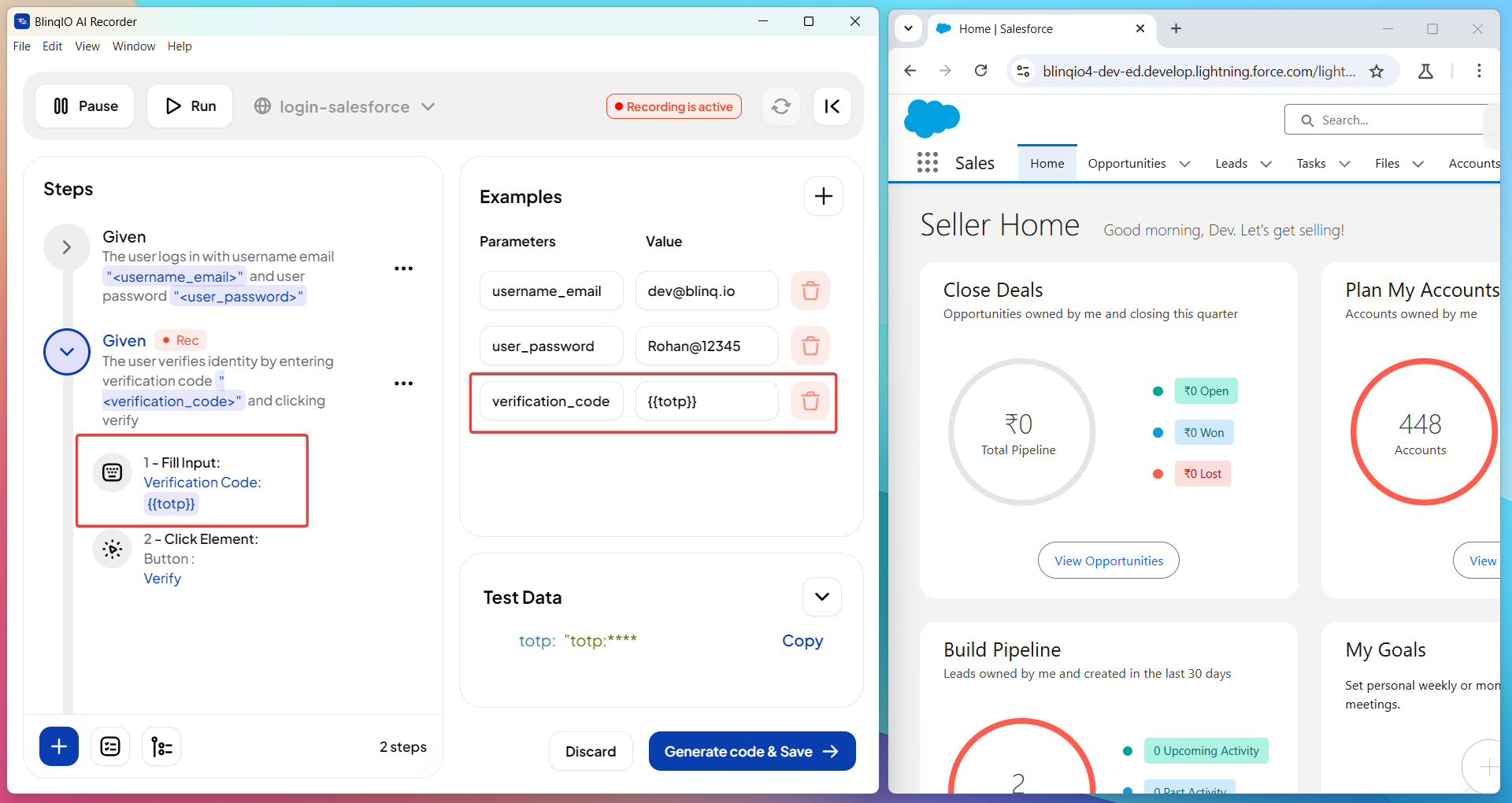Expand the Files tab dropdown arrow

point(1418,164)
